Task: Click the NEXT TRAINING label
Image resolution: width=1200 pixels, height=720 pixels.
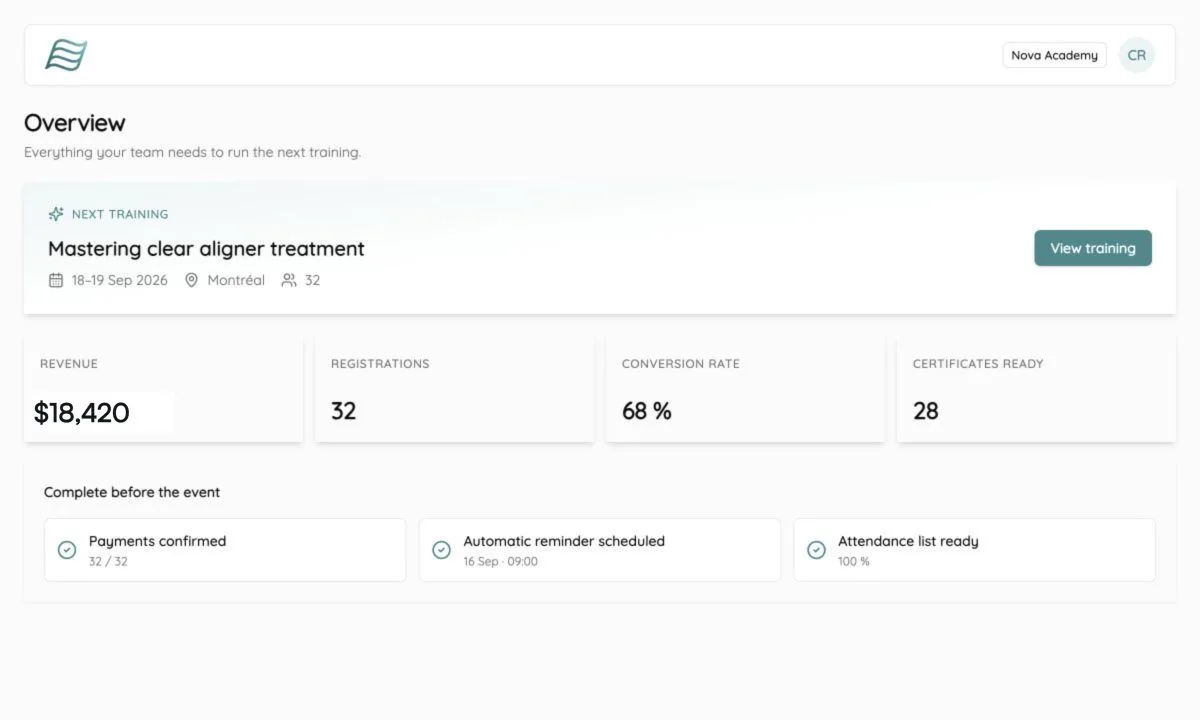Action: click(120, 214)
